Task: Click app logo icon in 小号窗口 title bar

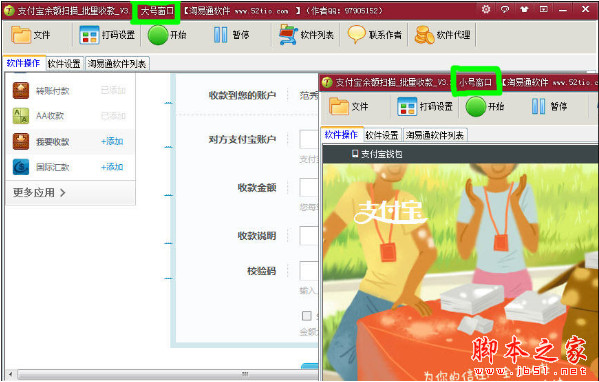Action: [327, 82]
